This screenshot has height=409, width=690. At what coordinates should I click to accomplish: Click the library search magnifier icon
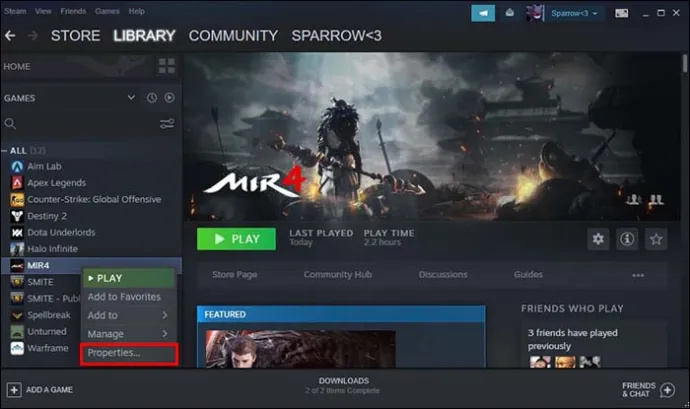(10, 124)
